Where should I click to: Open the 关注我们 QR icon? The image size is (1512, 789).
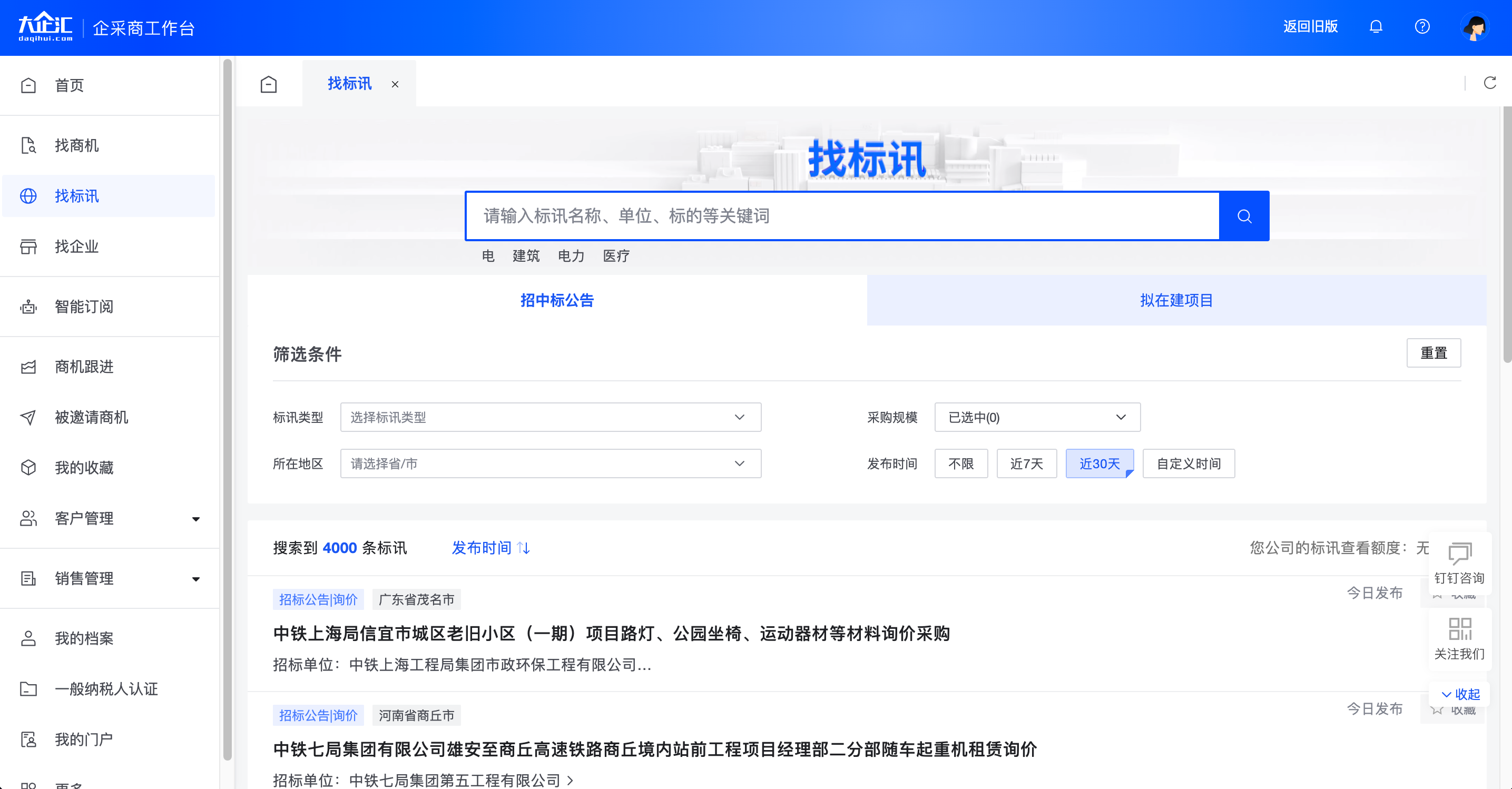[1459, 629]
